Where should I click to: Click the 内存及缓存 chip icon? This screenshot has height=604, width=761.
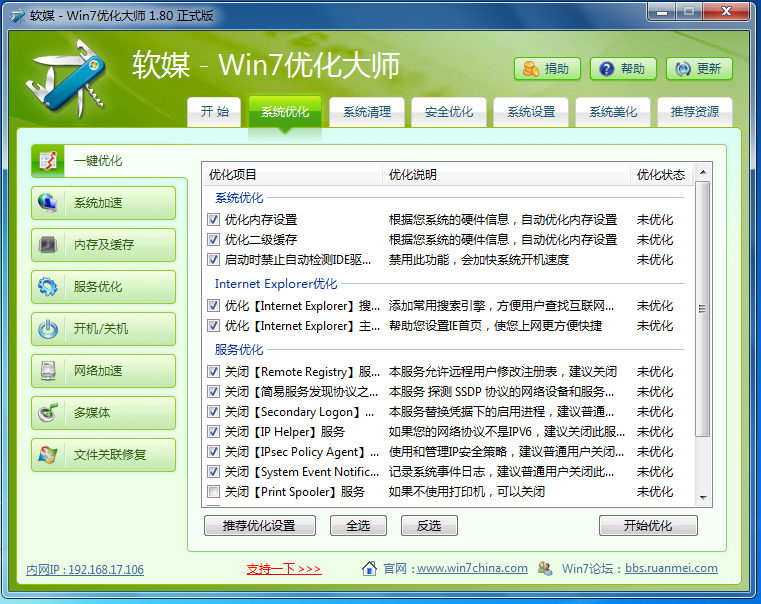tap(48, 245)
